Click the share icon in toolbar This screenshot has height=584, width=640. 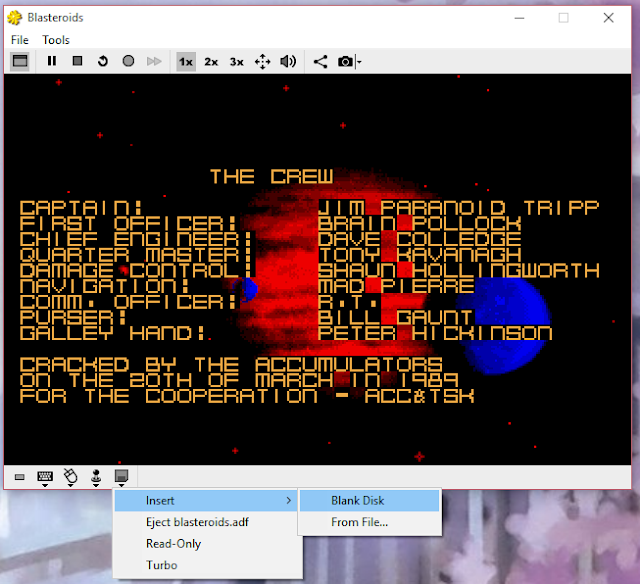320,62
